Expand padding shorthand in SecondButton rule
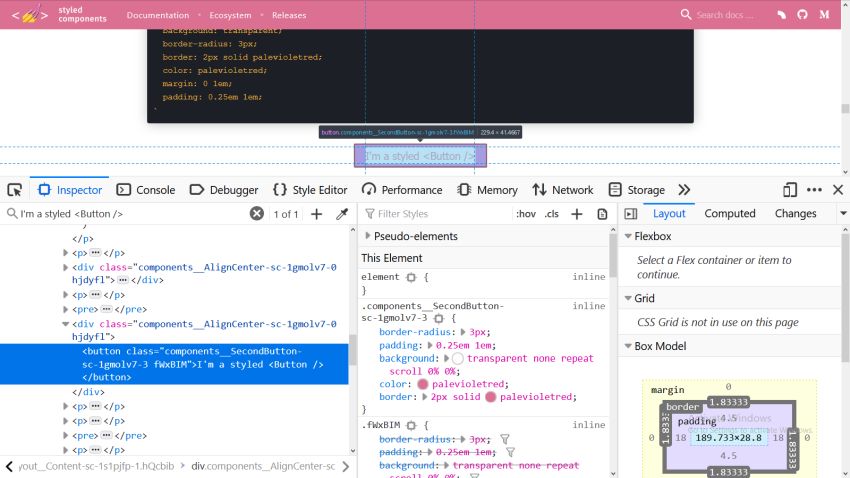This screenshot has height=478, width=850. click(429, 345)
